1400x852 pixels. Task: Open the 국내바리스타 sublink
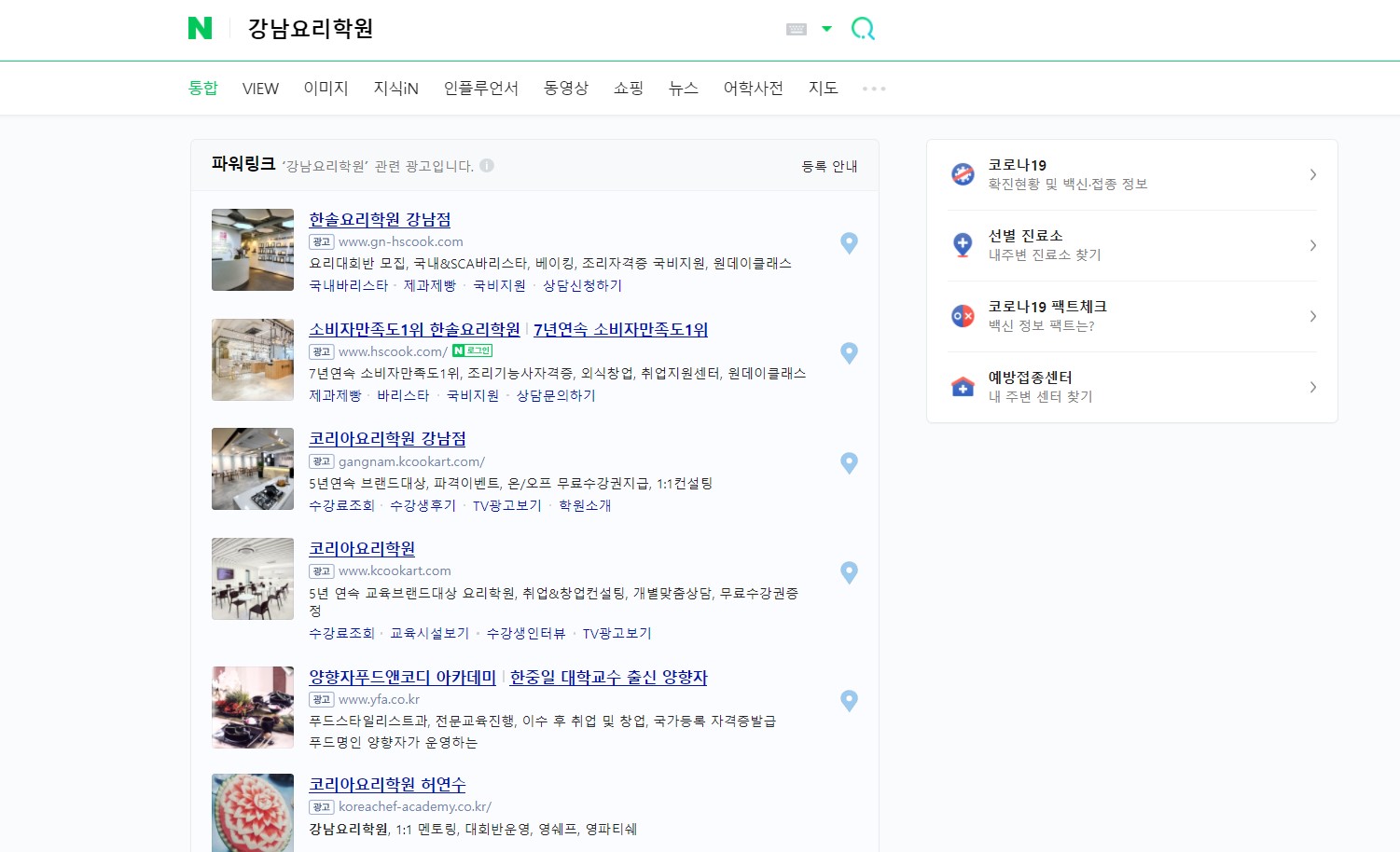pyautogui.click(x=349, y=285)
